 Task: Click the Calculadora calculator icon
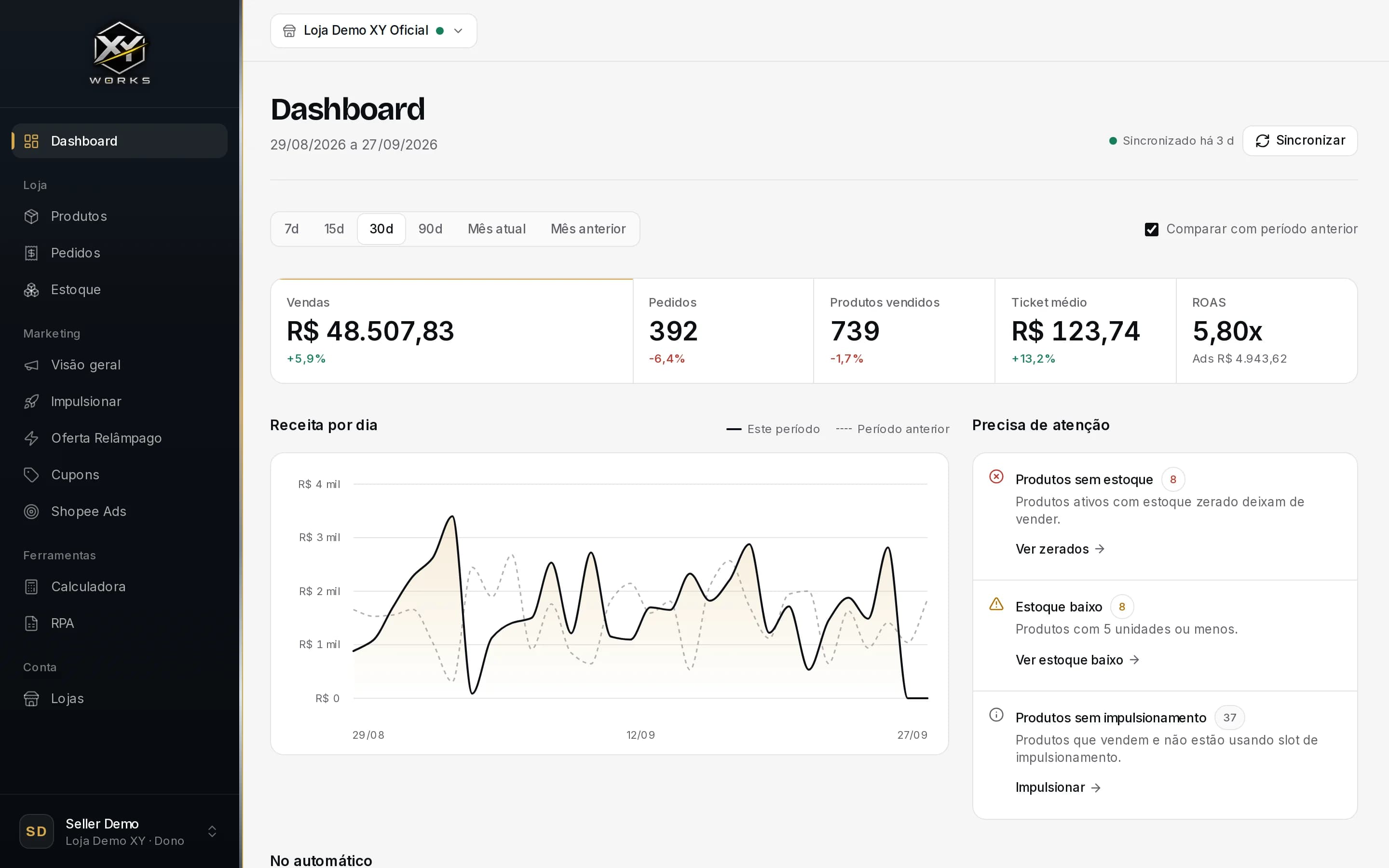click(31, 587)
